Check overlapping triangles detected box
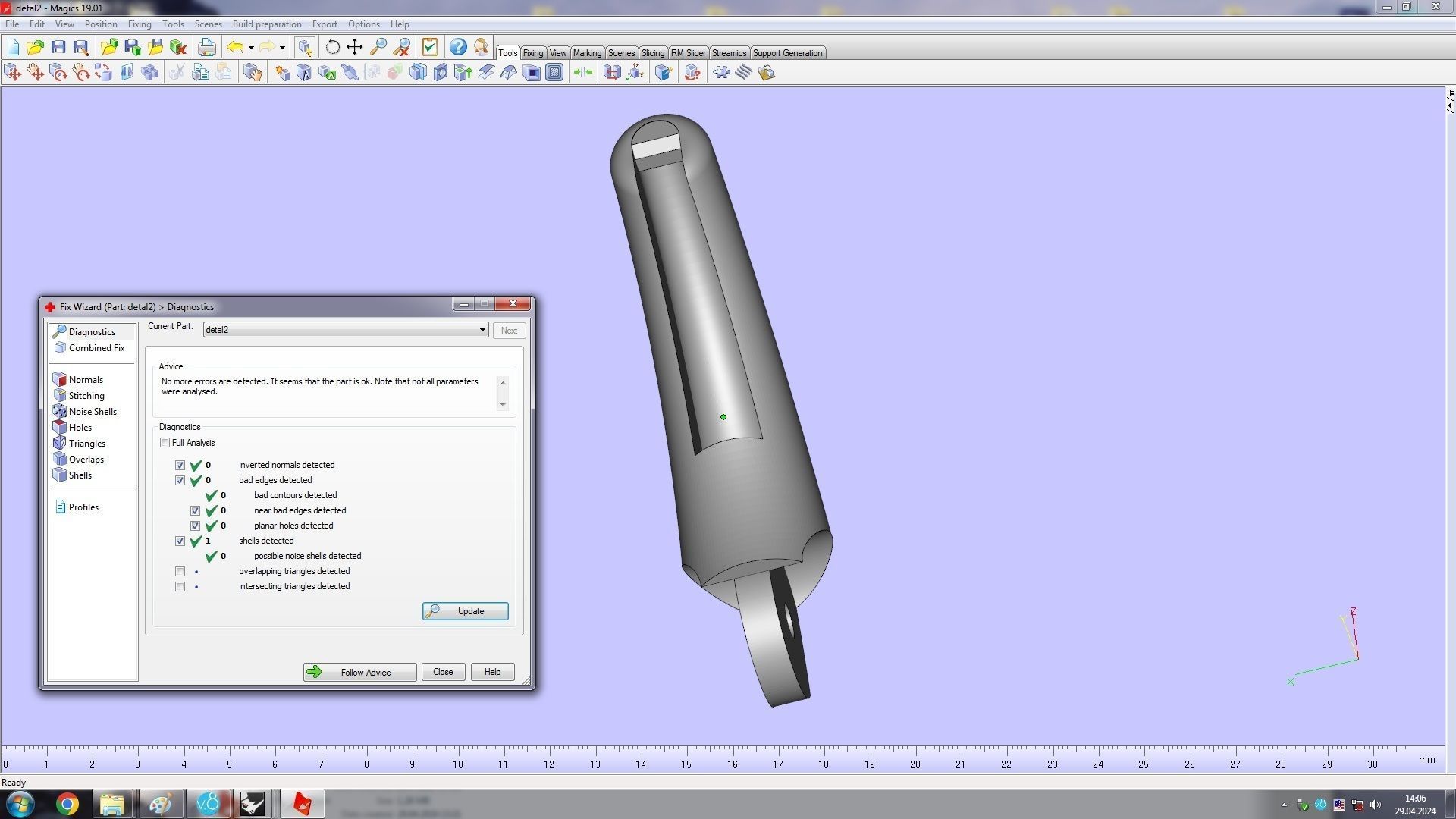Image resolution: width=1456 pixels, height=819 pixels. (180, 571)
